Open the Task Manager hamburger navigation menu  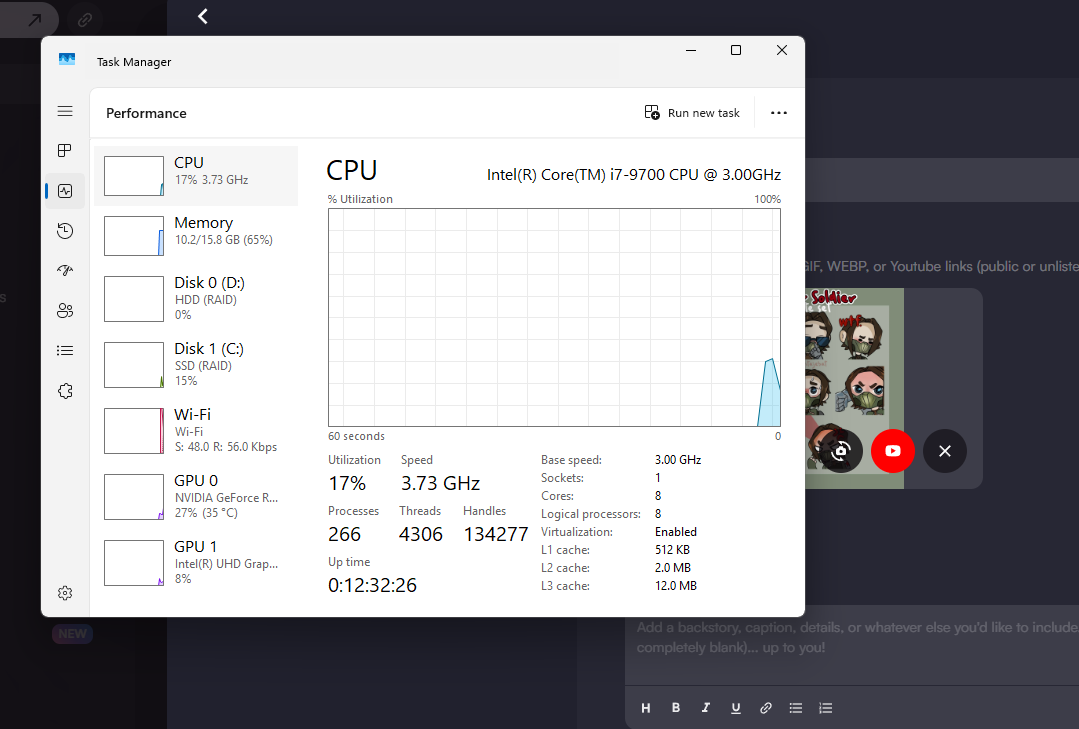tap(65, 111)
